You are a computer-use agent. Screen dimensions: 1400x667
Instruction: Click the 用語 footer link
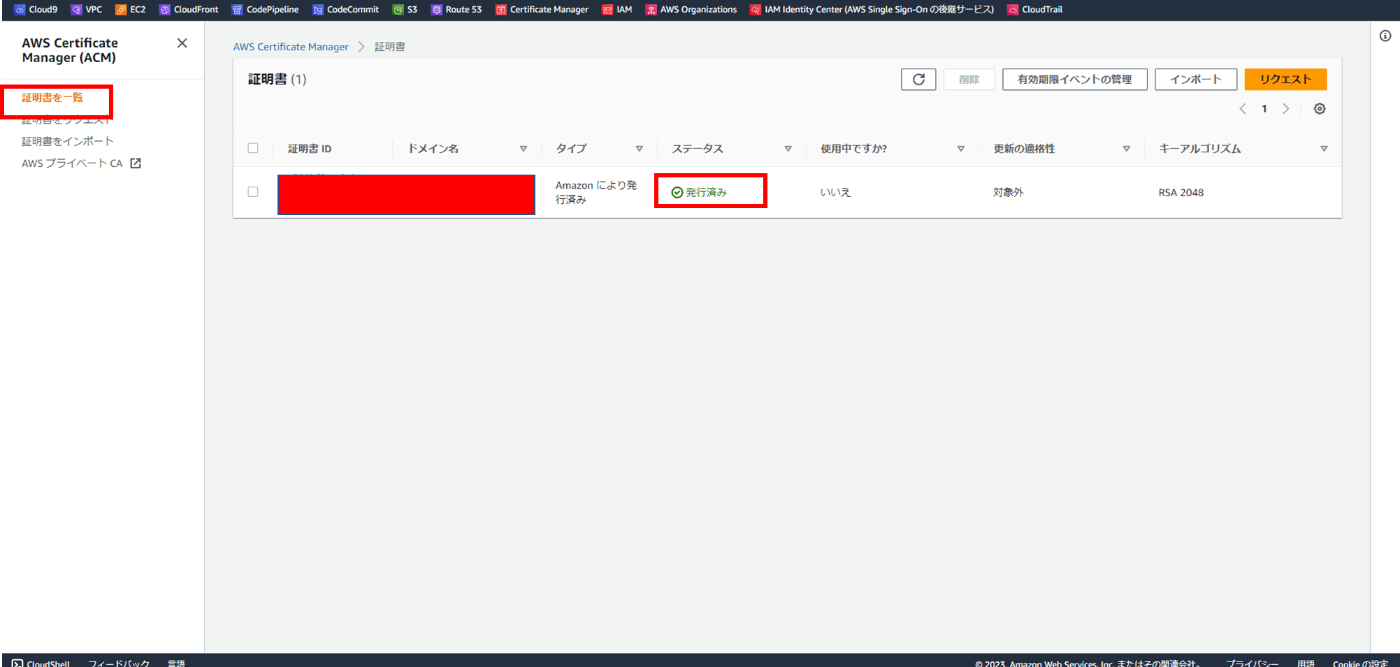1306,663
